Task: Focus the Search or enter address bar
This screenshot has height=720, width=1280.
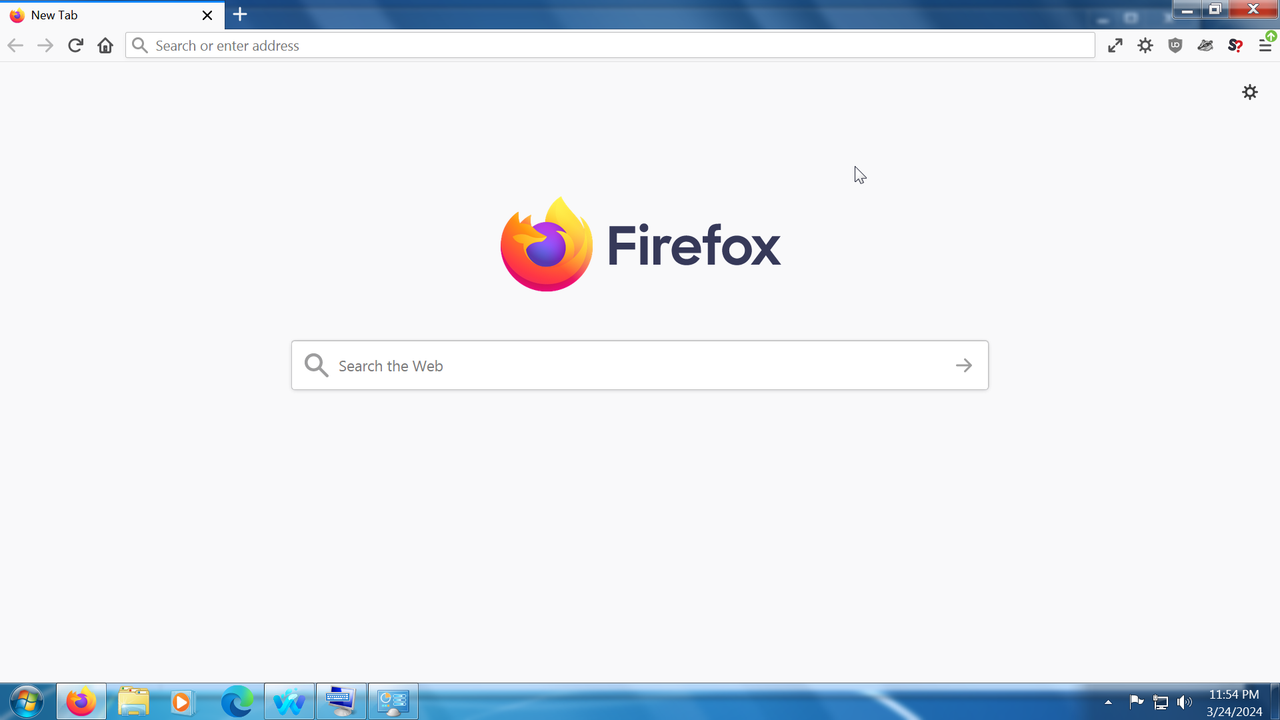Action: [x=610, y=45]
